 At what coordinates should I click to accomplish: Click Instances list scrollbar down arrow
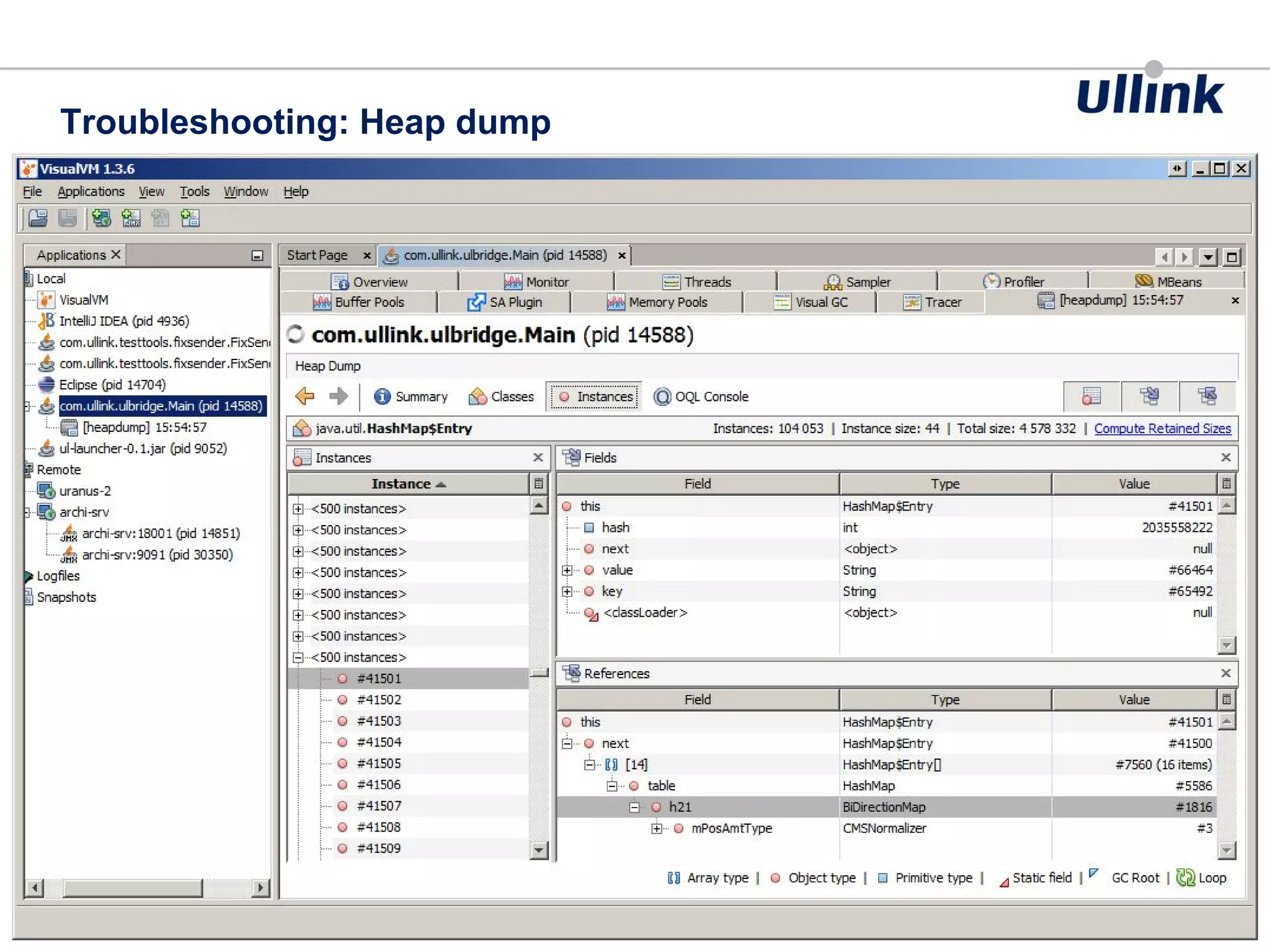pos(539,850)
